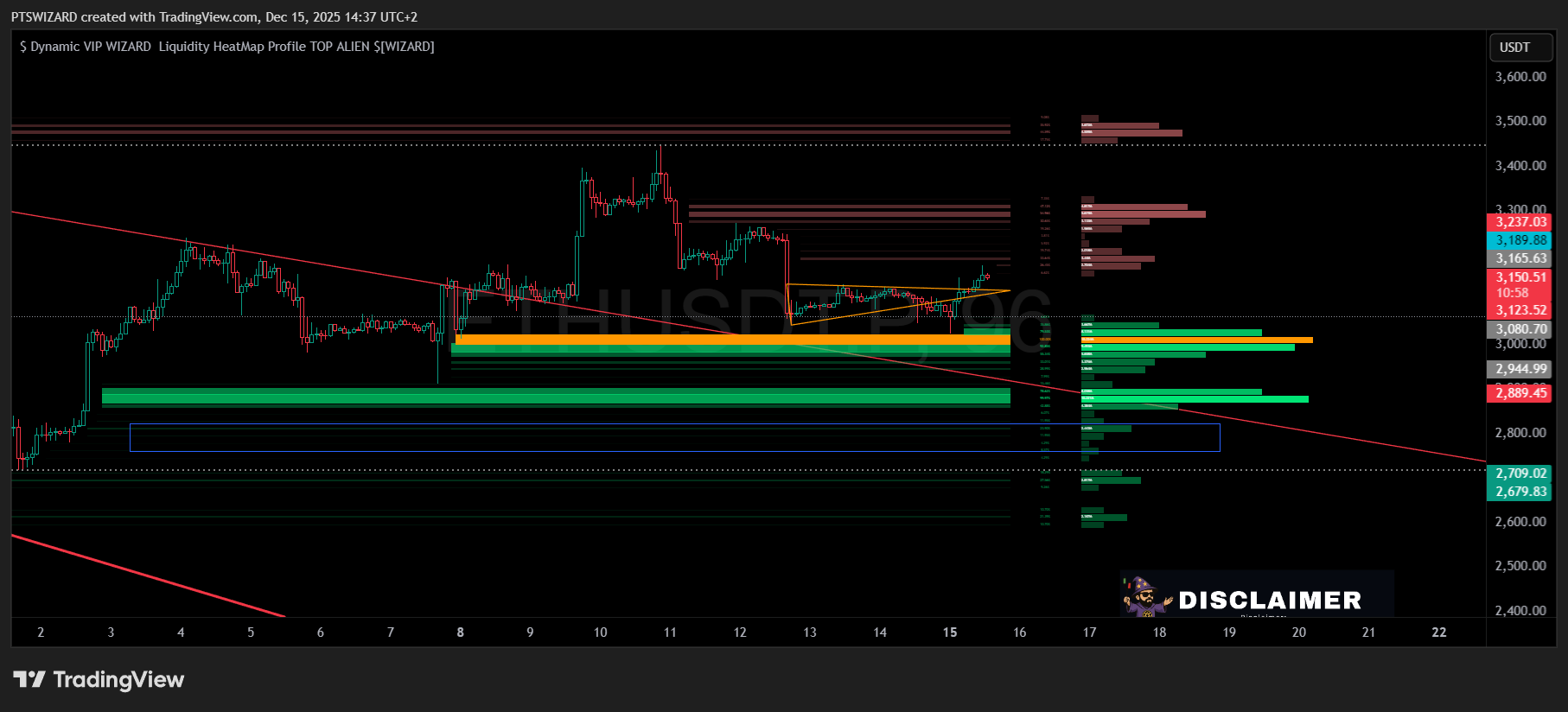Click the gray 3,165.63 price label
Screen dimensions: 1568x712
click(x=1520, y=258)
